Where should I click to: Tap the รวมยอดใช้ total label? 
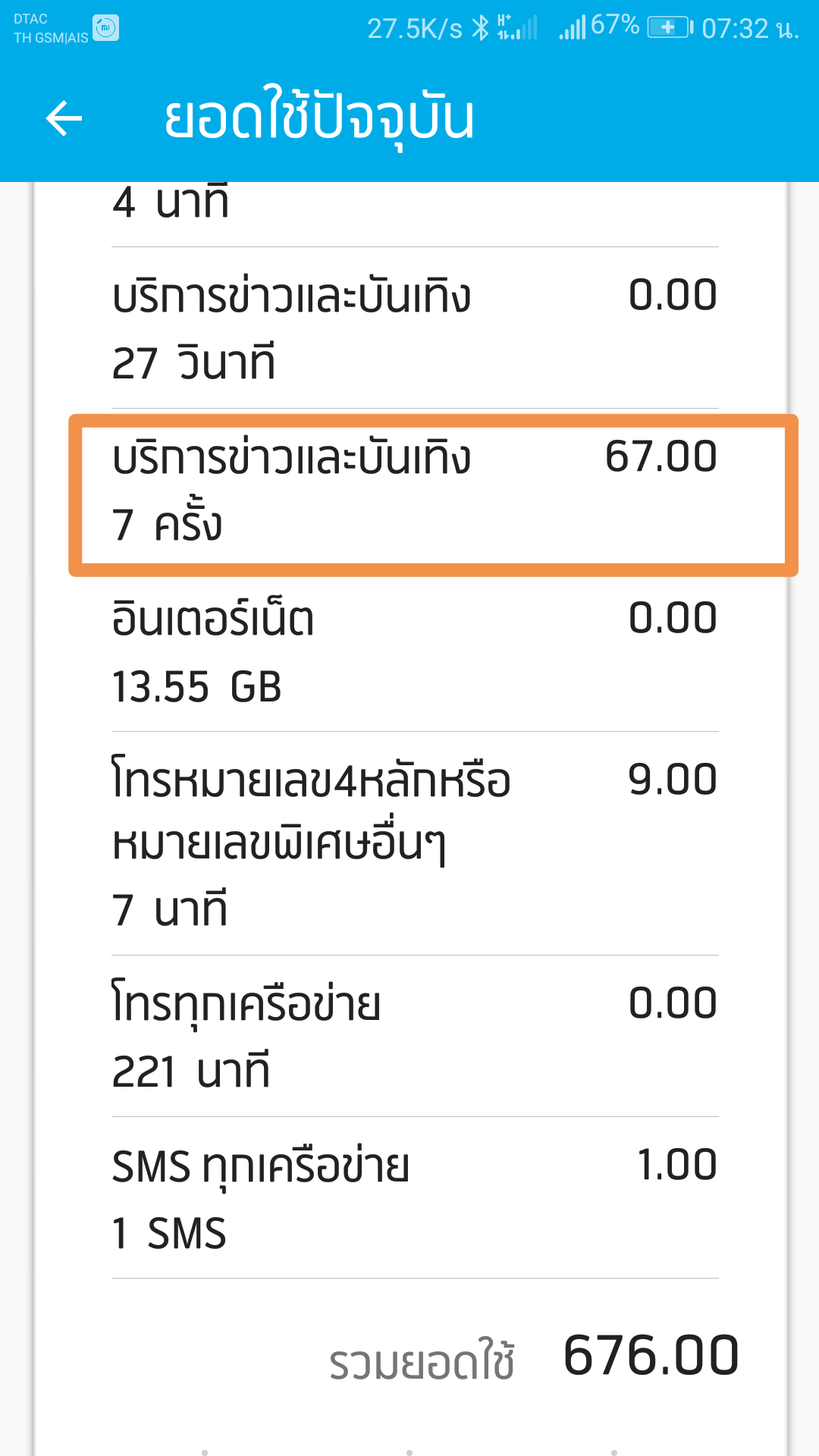422,1361
